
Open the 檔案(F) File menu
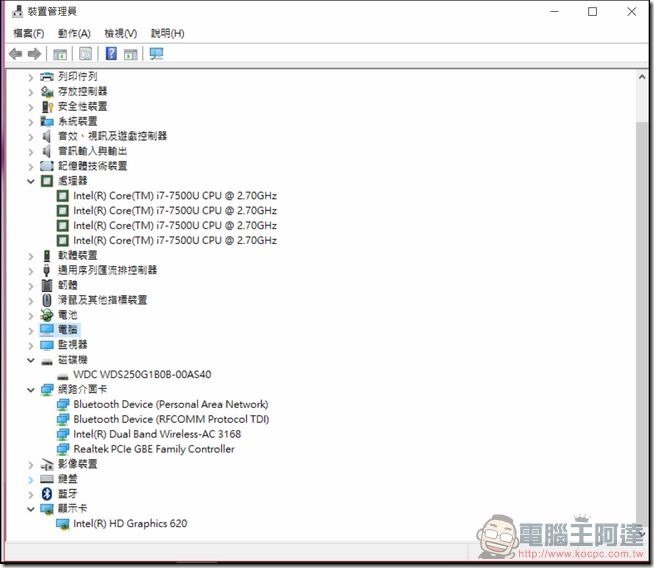tap(29, 33)
